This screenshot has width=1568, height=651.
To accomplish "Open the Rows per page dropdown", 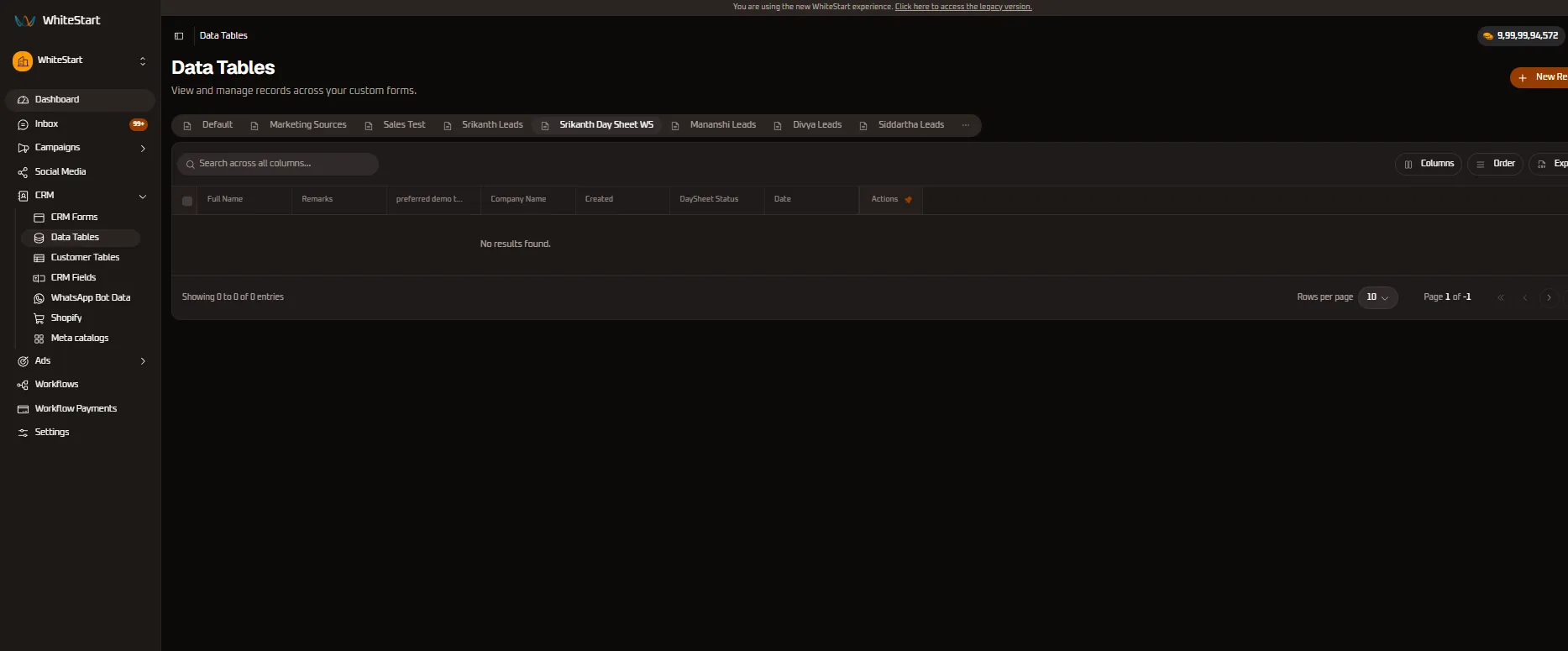I will coord(1377,297).
